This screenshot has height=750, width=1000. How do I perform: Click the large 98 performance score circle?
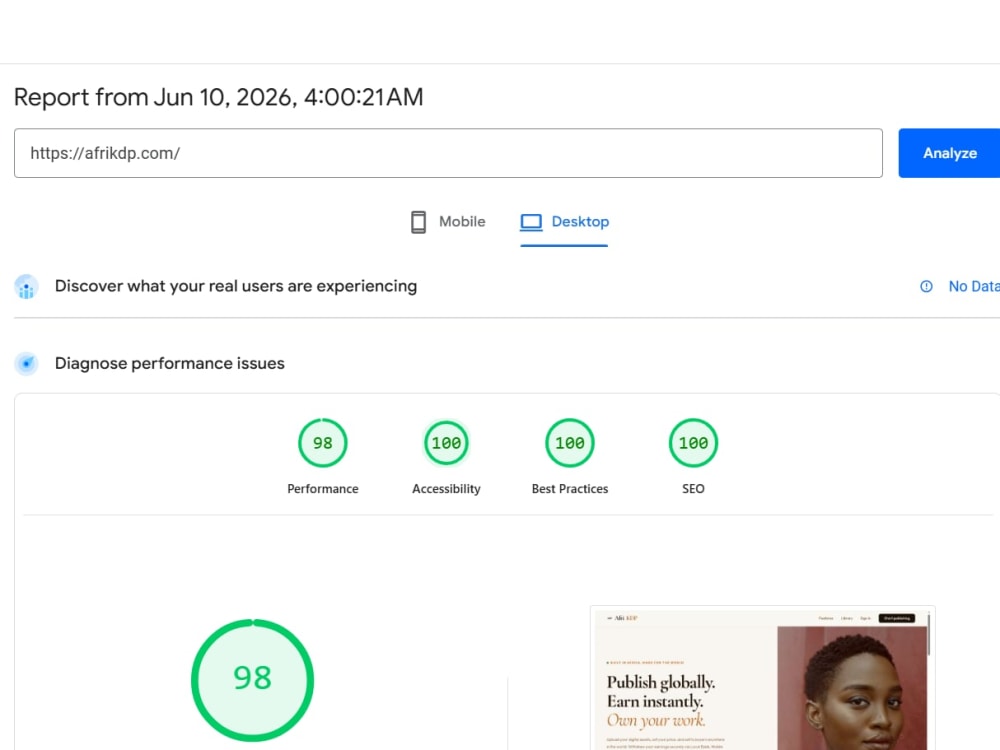click(x=253, y=680)
